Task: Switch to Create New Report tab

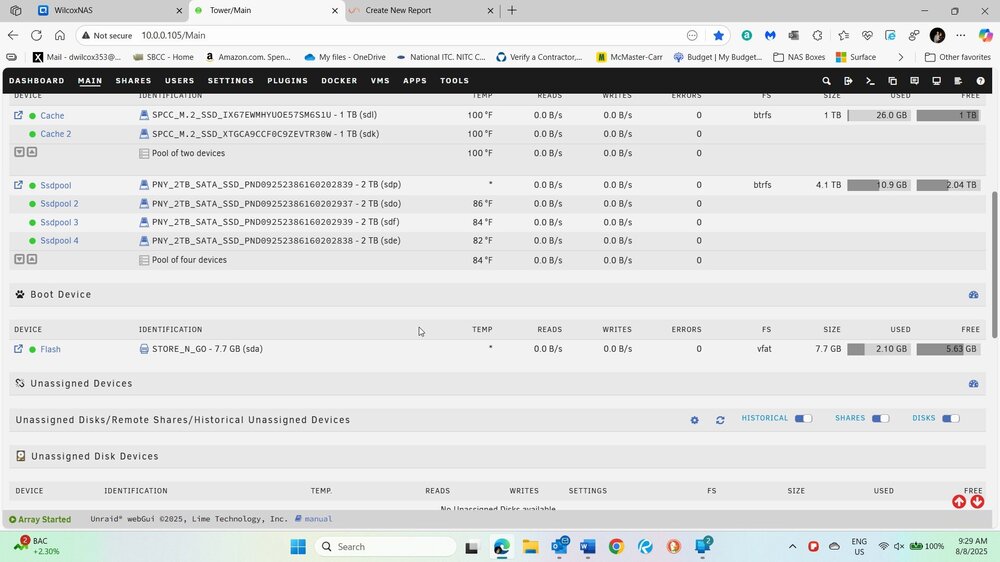Action: [x=421, y=10]
